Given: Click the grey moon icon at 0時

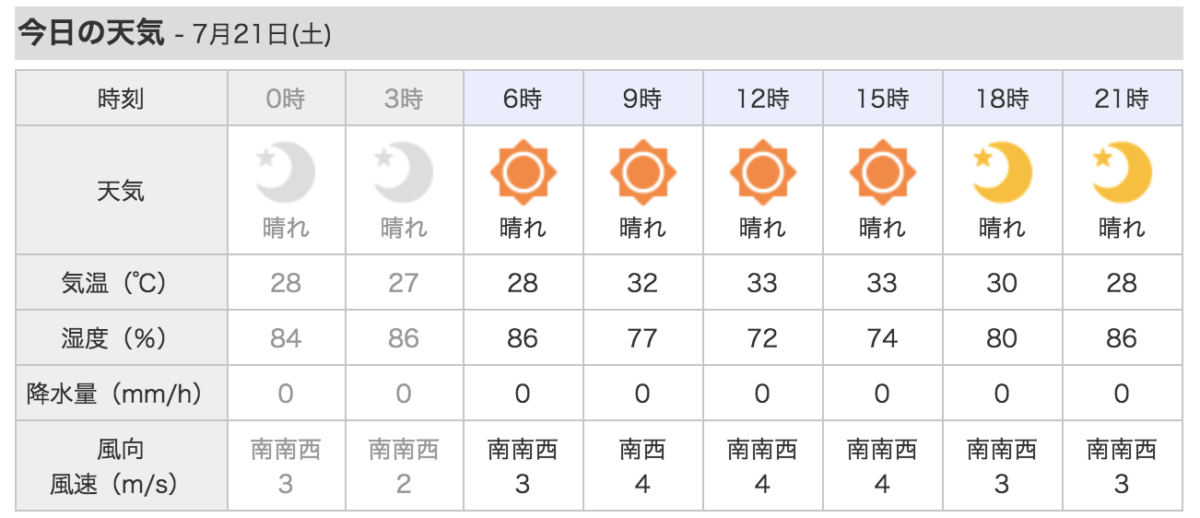Looking at the screenshot, I should 286,174.
